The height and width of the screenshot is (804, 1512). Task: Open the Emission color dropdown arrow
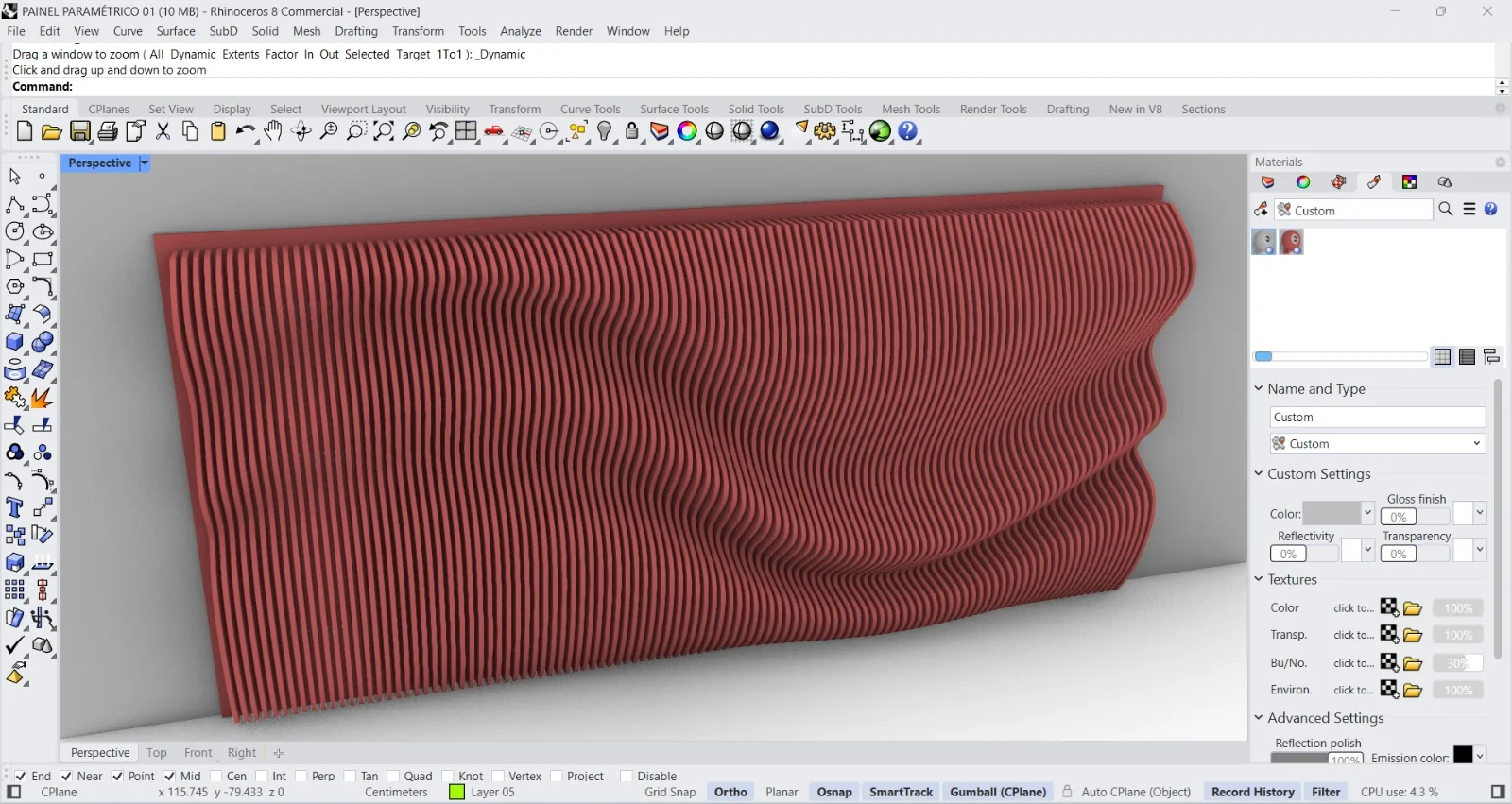pos(1480,756)
